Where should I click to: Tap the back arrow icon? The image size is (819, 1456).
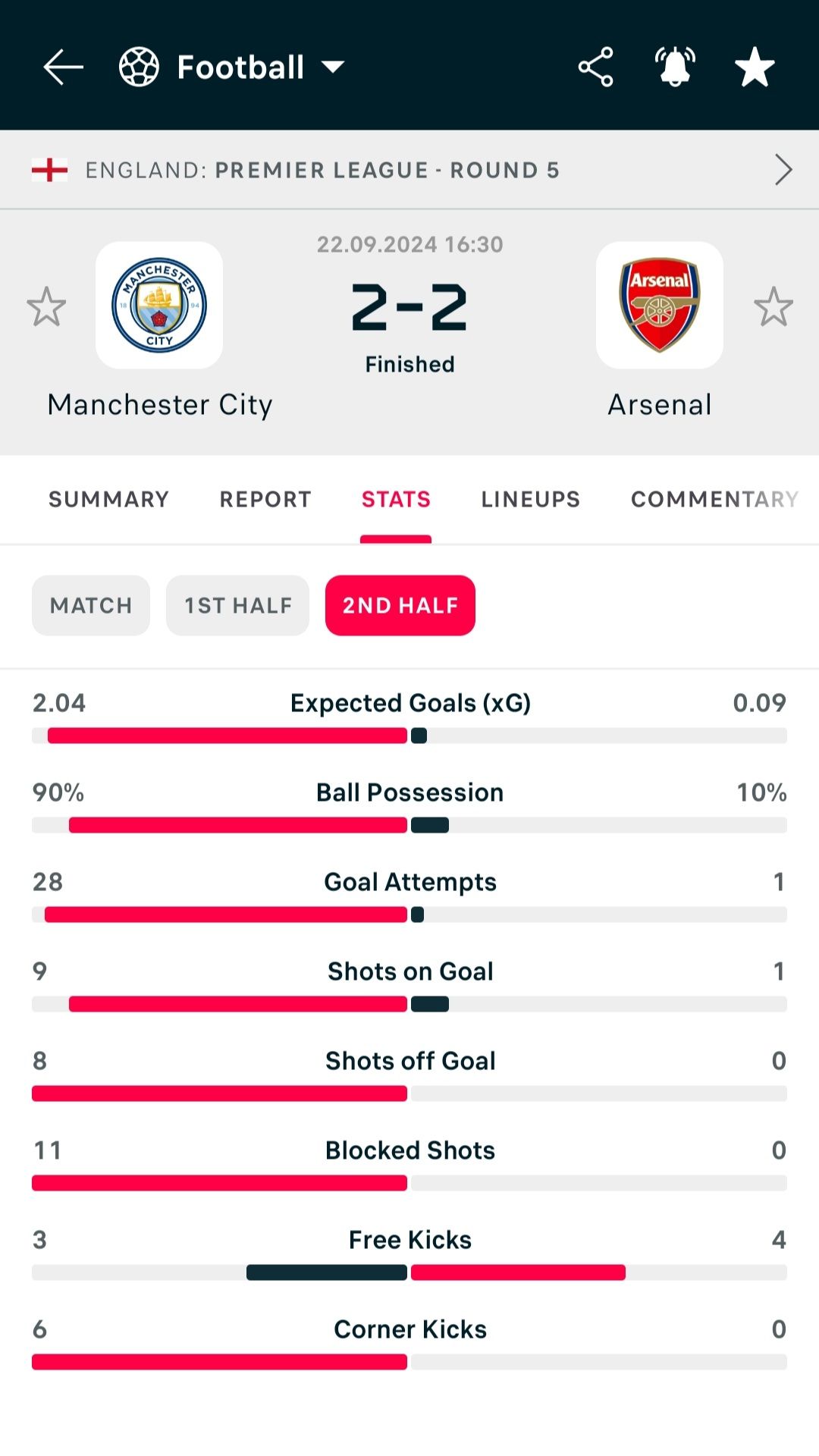pyautogui.click(x=63, y=67)
